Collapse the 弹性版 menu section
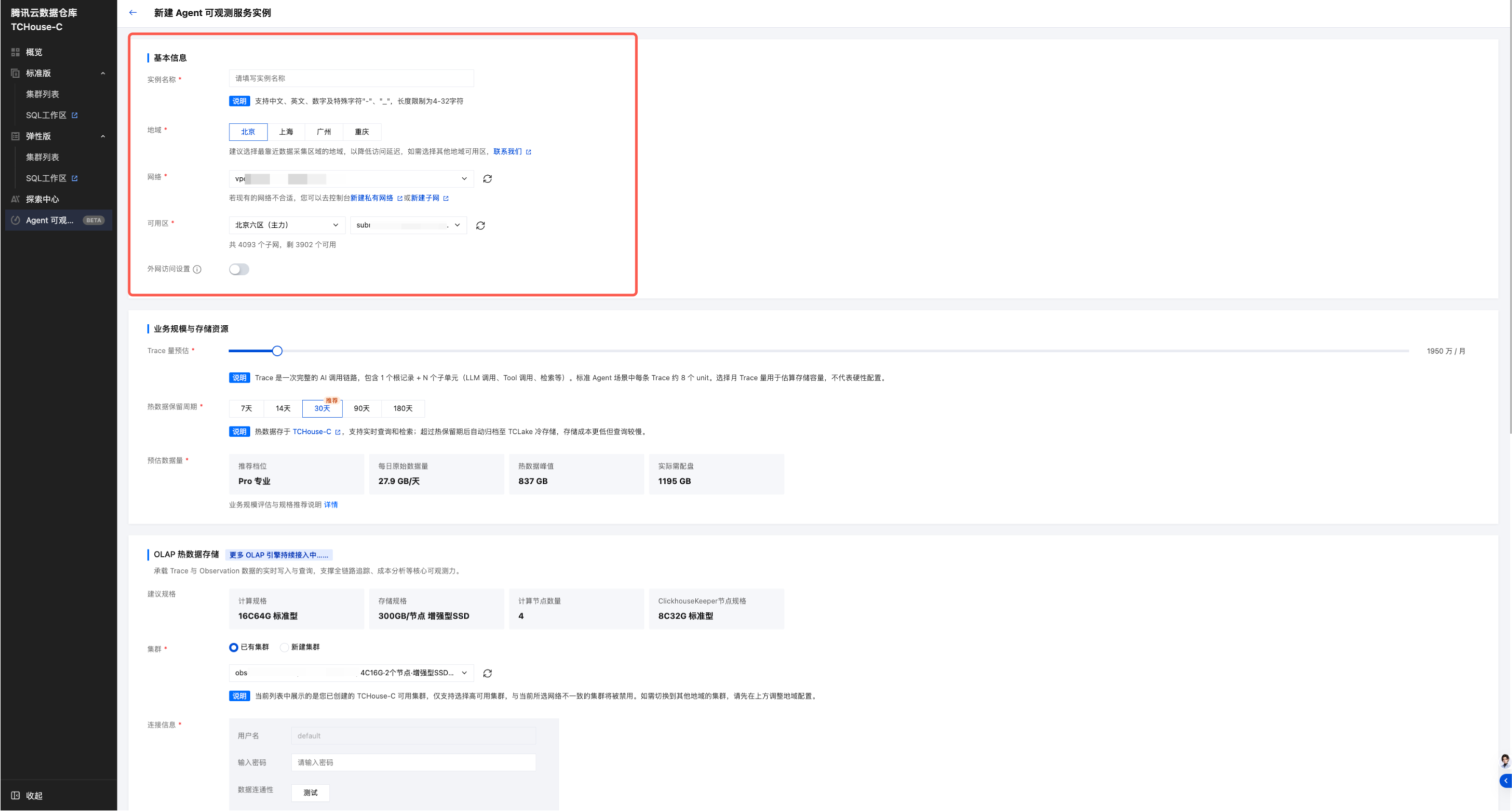 (x=103, y=136)
